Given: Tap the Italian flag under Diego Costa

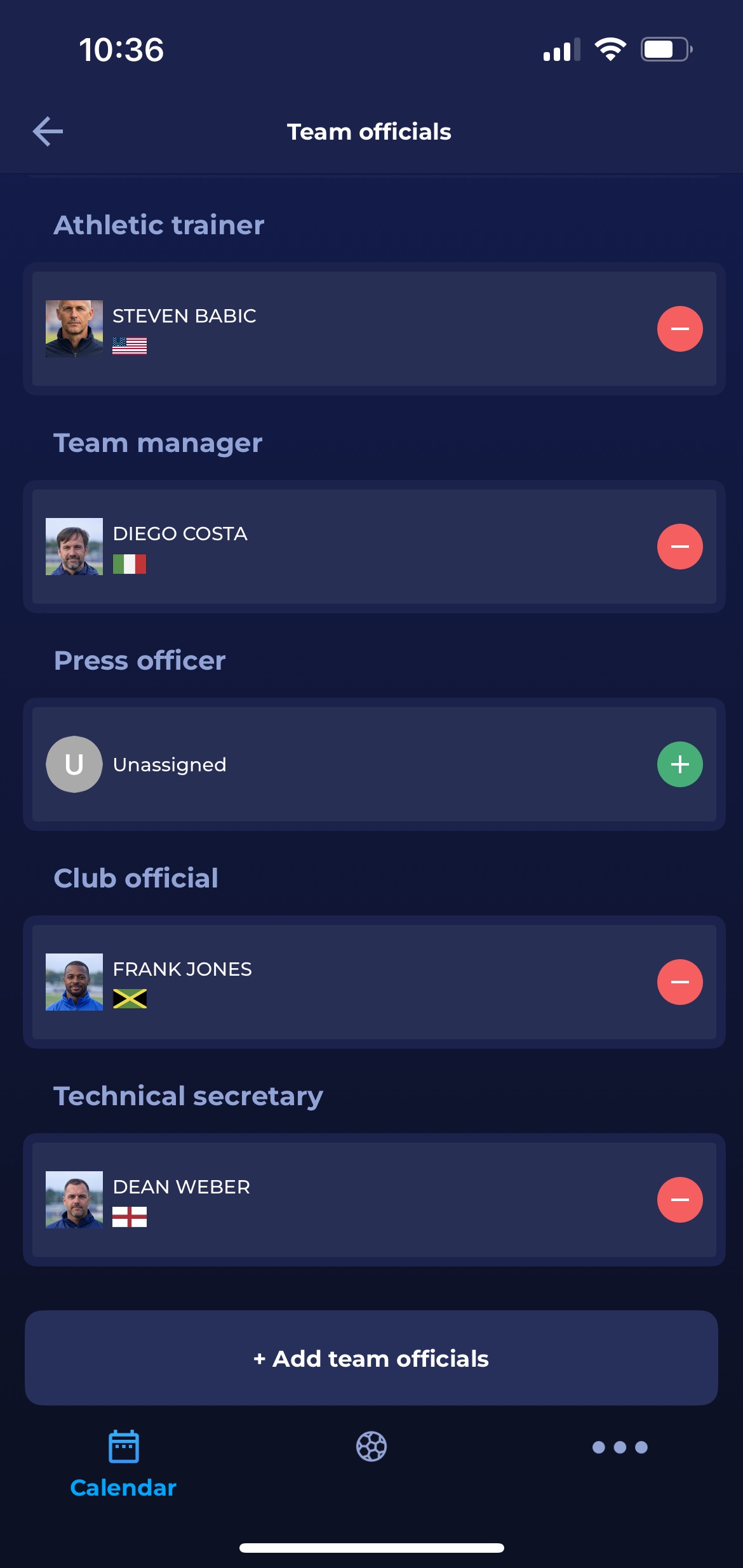Looking at the screenshot, I should pyautogui.click(x=130, y=564).
